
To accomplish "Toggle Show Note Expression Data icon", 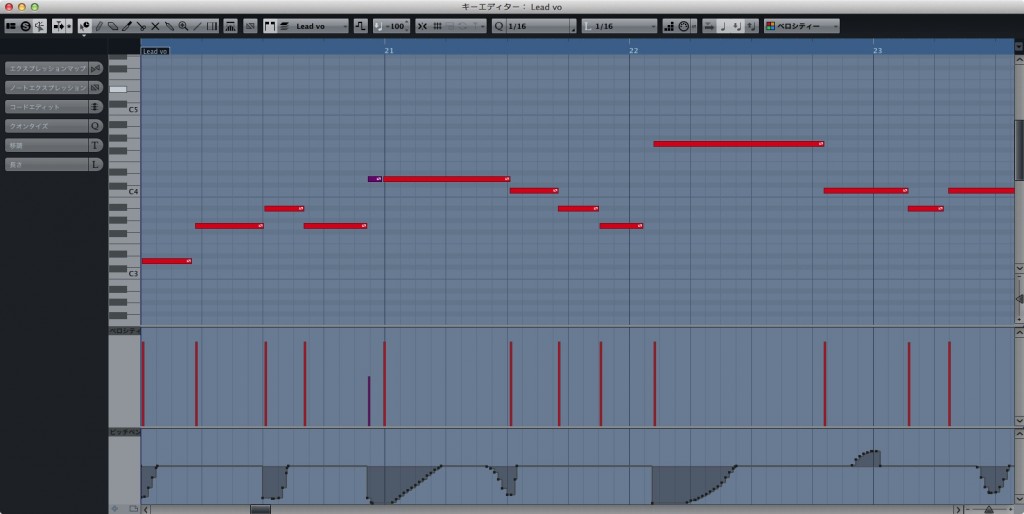I will click(250, 26).
